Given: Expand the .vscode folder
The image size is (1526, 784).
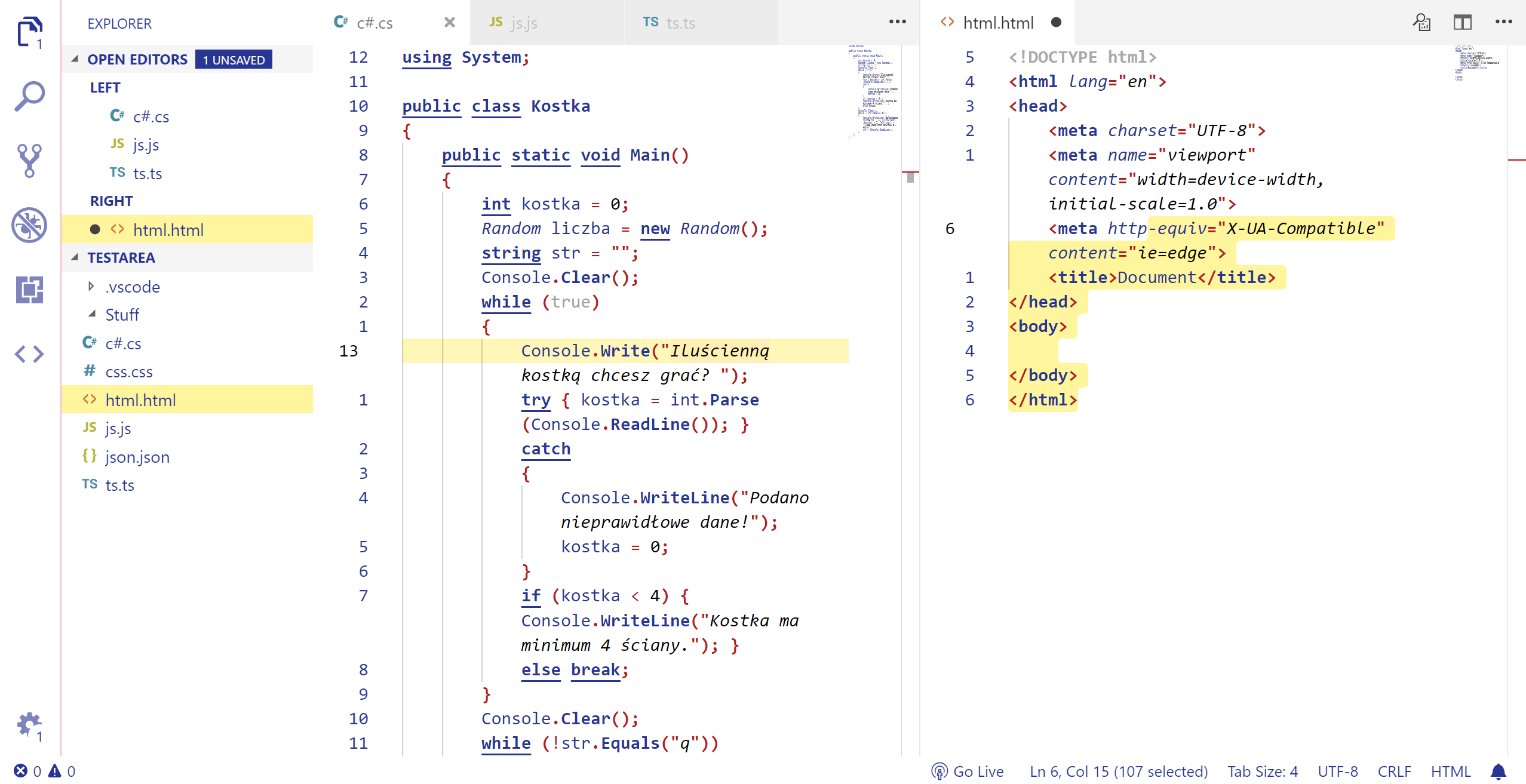Looking at the screenshot, I should [x=91, y=287].
